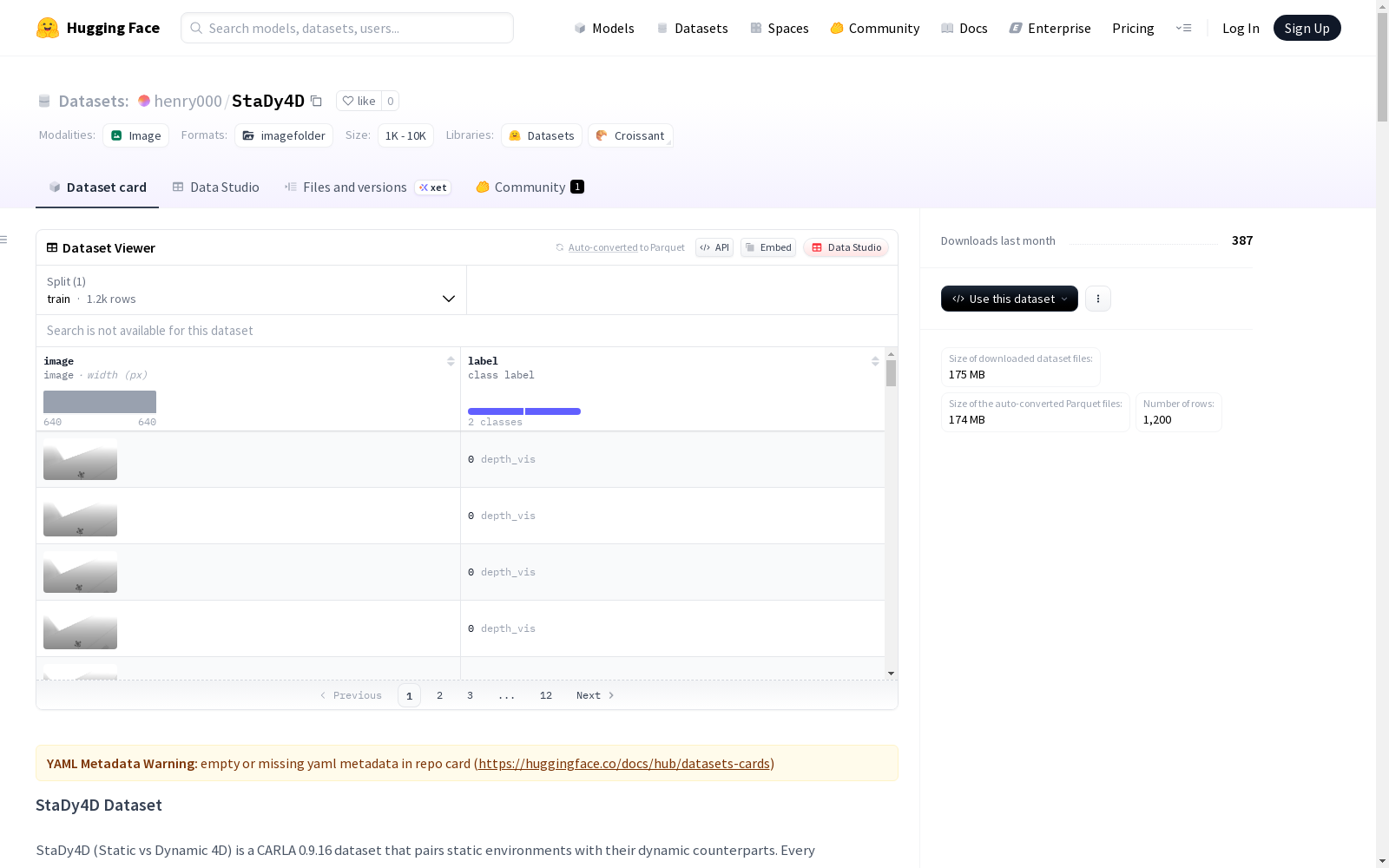
Task: Open the StaDy4D dataset title link
Action: coord(268,101)
